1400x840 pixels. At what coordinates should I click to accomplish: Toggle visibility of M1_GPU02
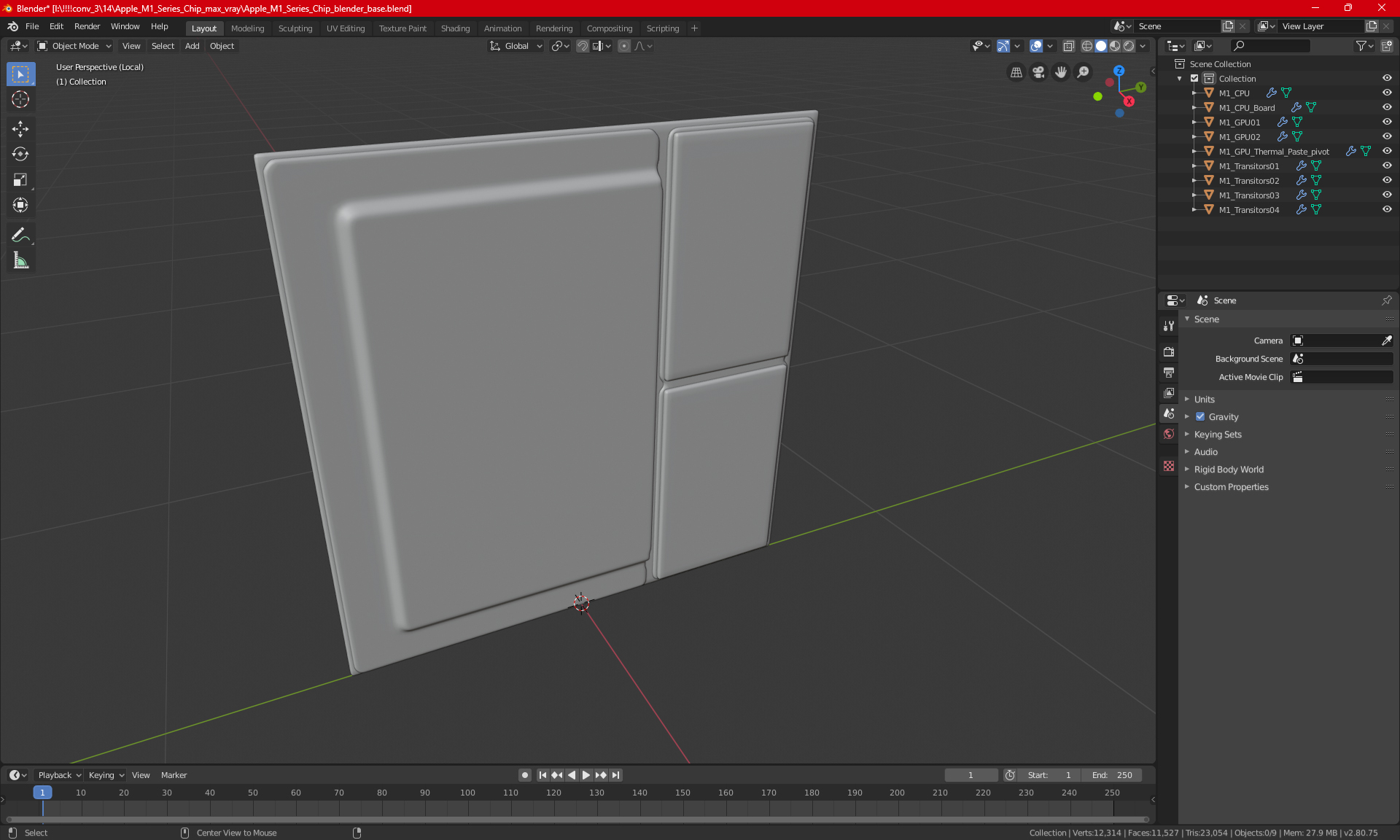[1387, 136]
